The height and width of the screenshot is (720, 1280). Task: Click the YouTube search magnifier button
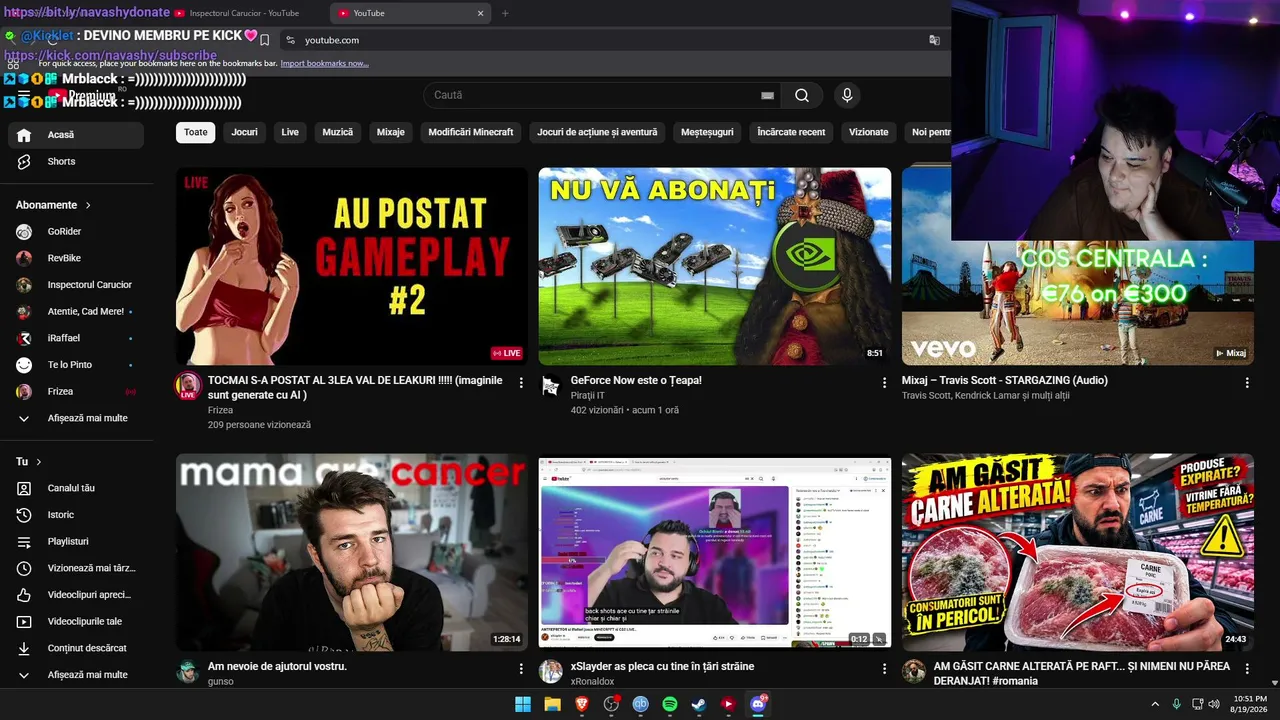(802, 95)
